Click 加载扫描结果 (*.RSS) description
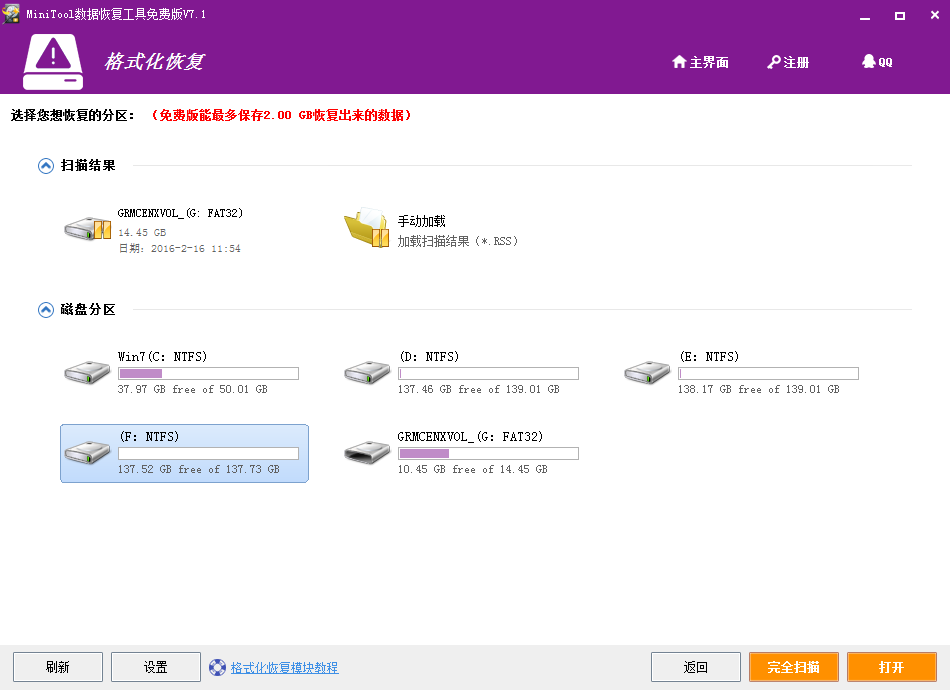 [x=457, y=241]
